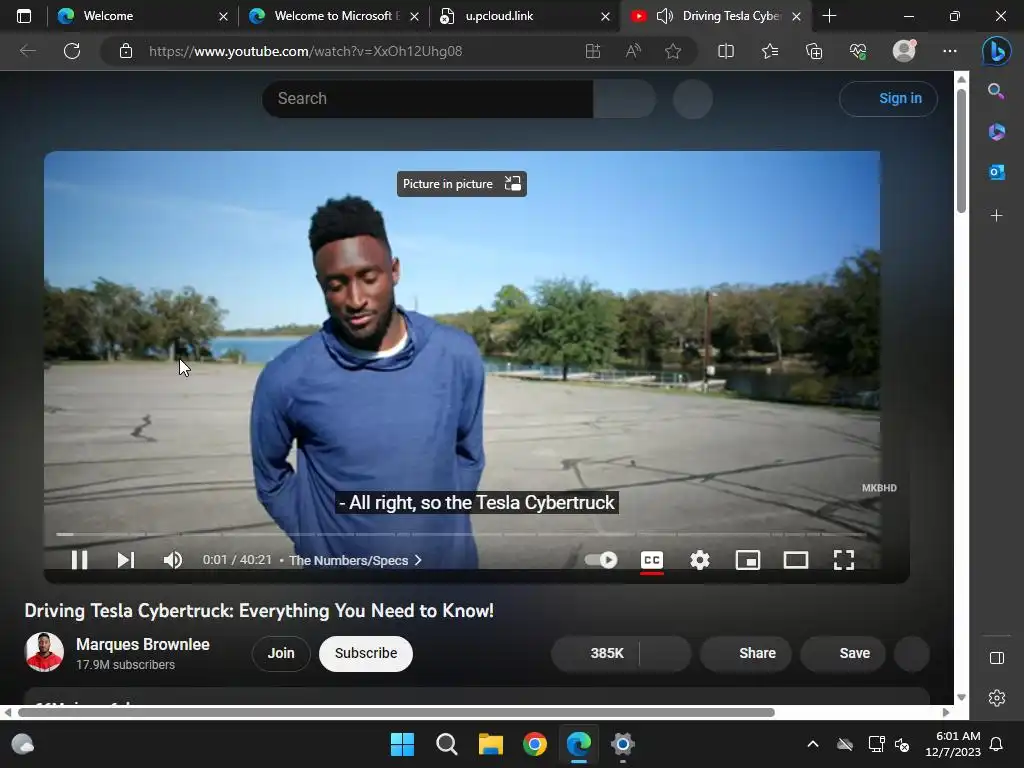Activate Read aloud icon
Image resolution: width=1024 pixels, height=768 pixels.
[633, 51]
